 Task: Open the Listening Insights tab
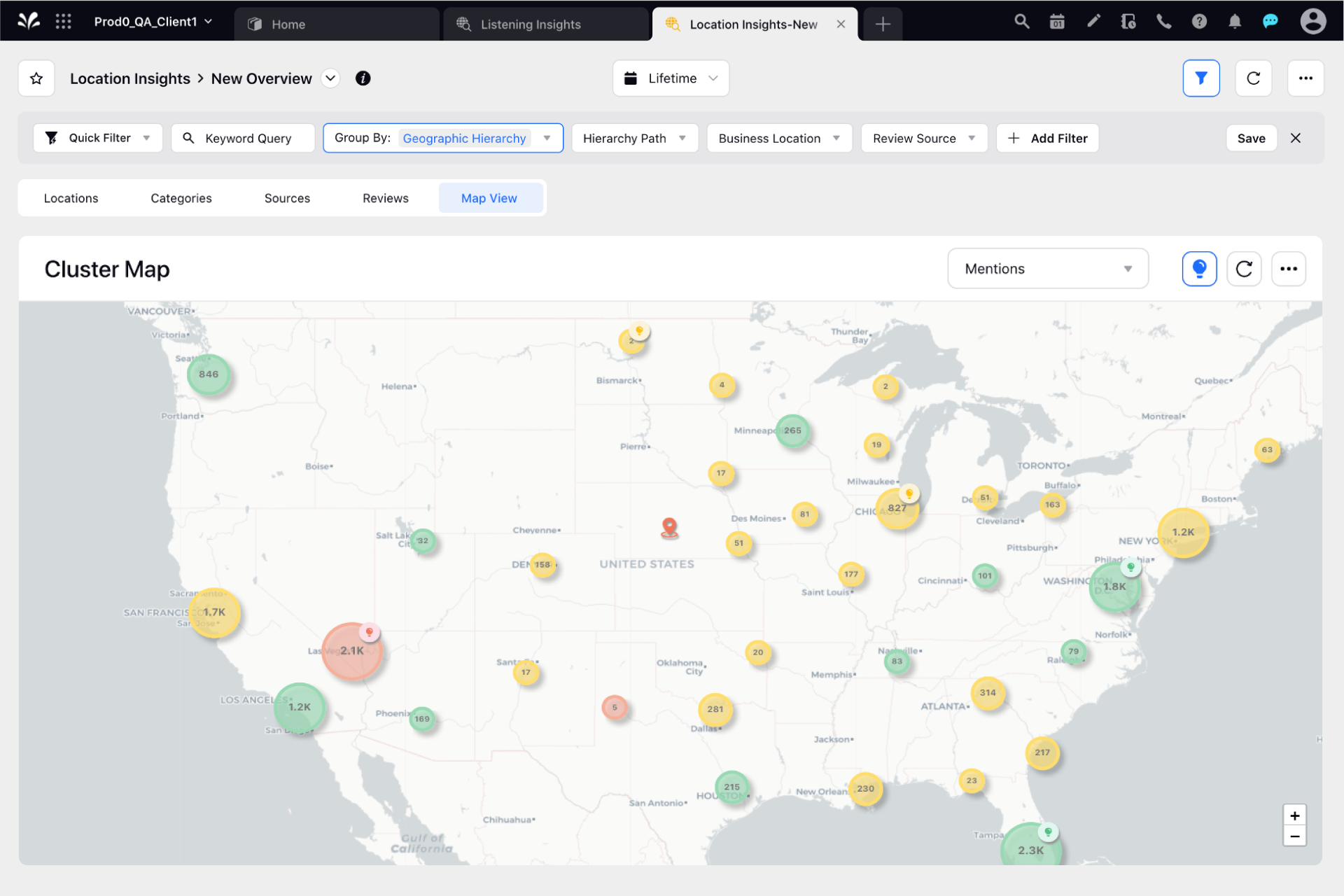[530, 24]
